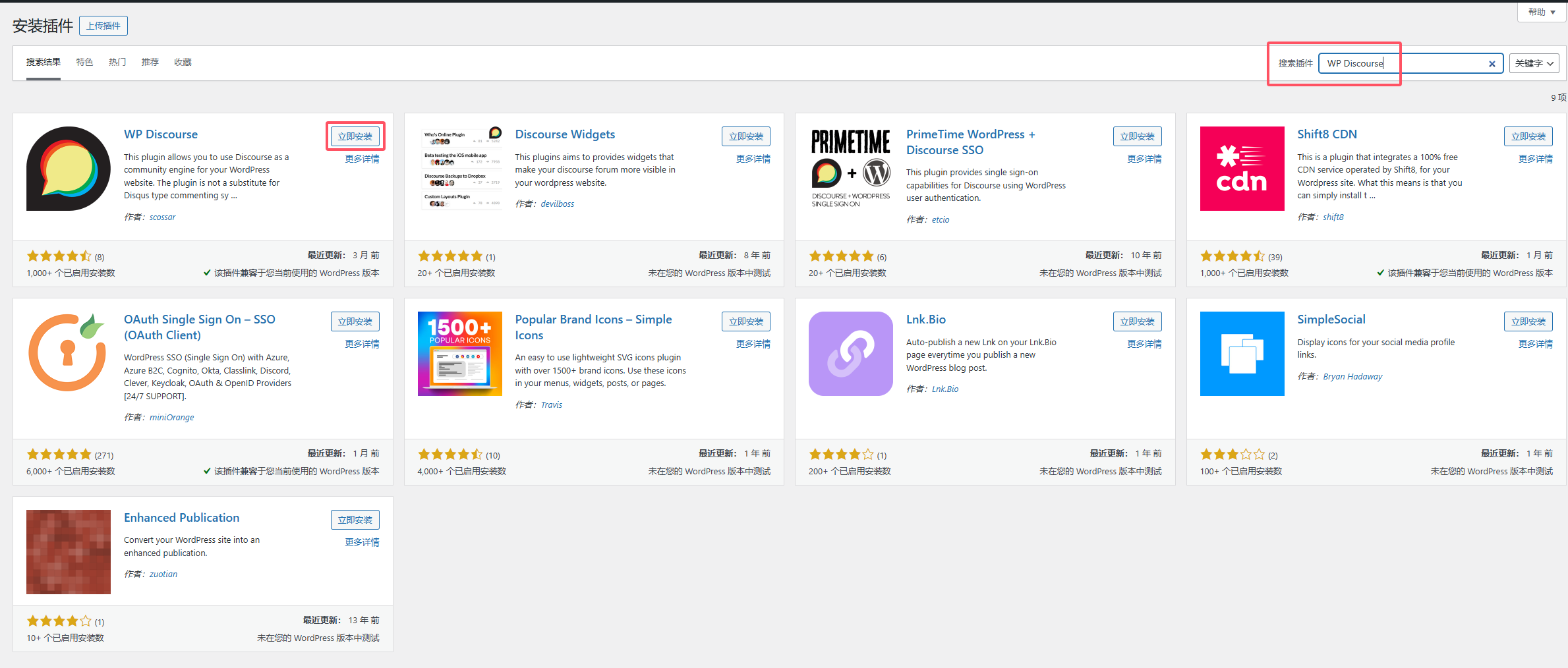Viewport: 1568px width, 668px height.
Task: Install WP Discourse with 立即安装
Action: coord(355,136)
